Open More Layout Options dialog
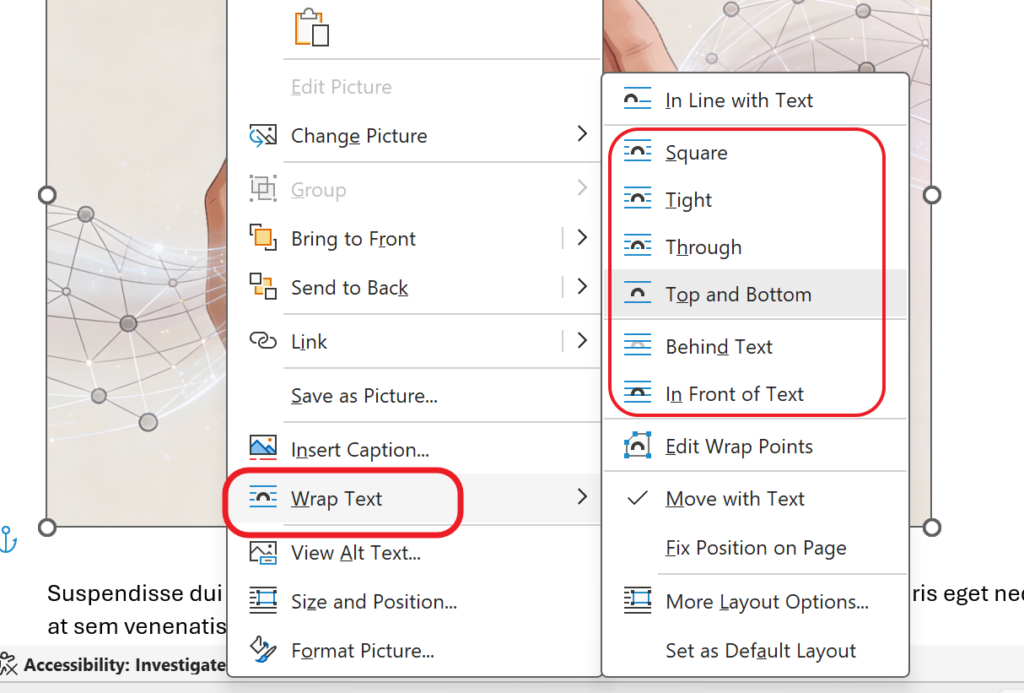Screen dimensions: 1024x693 (766, 602)
